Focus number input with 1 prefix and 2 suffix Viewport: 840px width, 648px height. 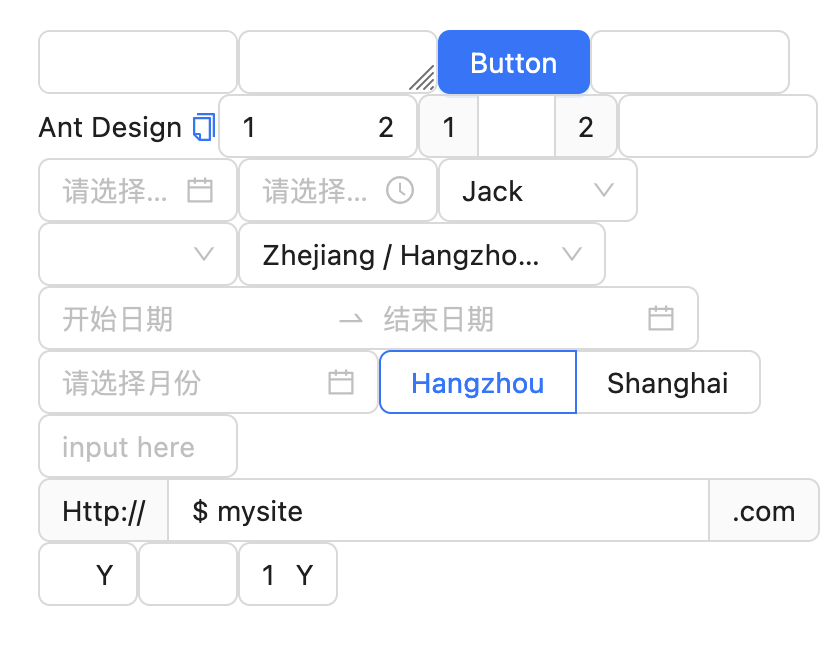point(318,126)
